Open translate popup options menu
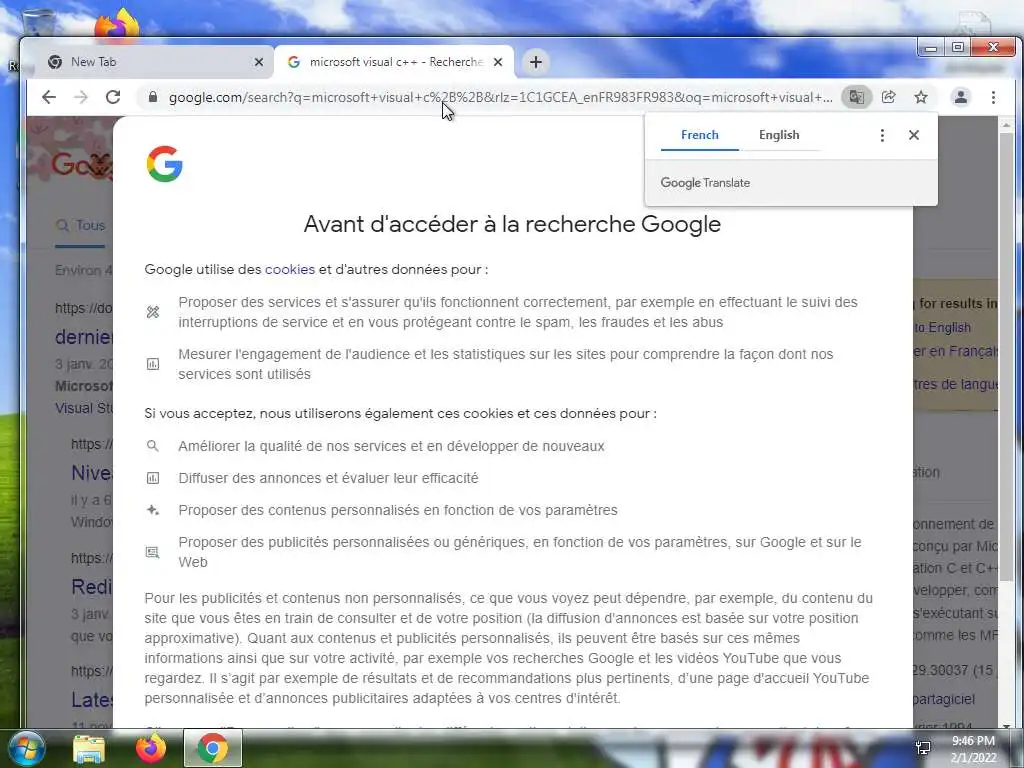This screenshot has width=1024, height=768. click(882, 135)
